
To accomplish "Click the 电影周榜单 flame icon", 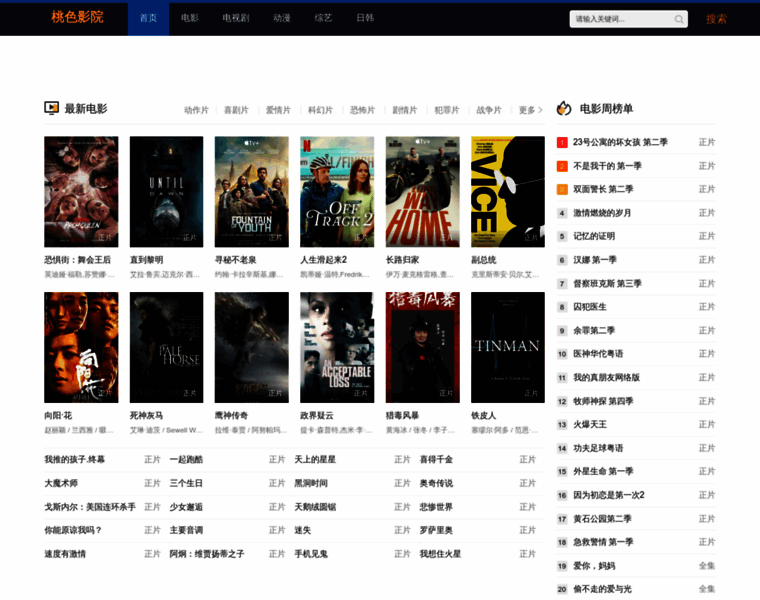I will pyautogui.click(x=564, y=108).
